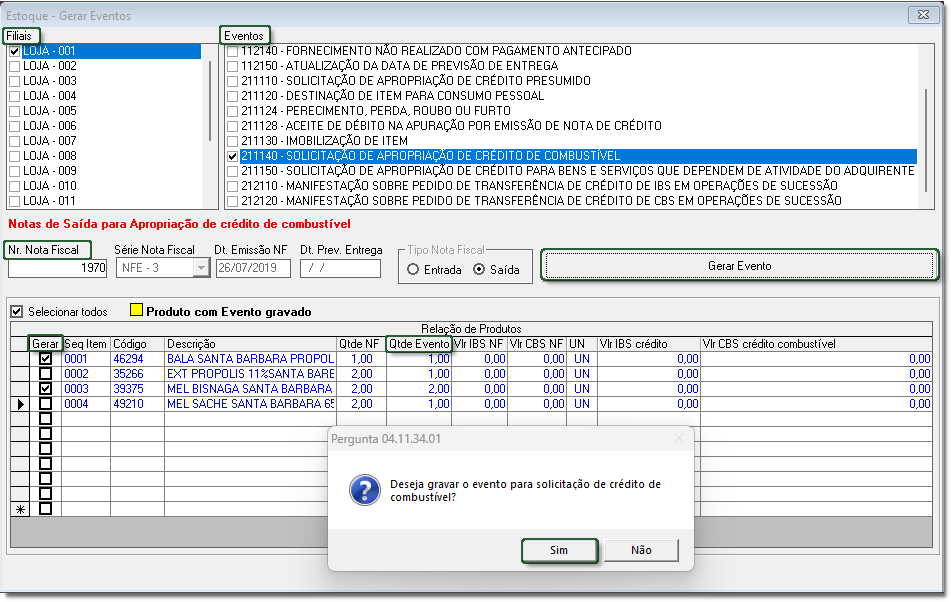Click the Nr. Nota Fiscal input field
Viewport: 951px width, 602px height.
(58, 268)
